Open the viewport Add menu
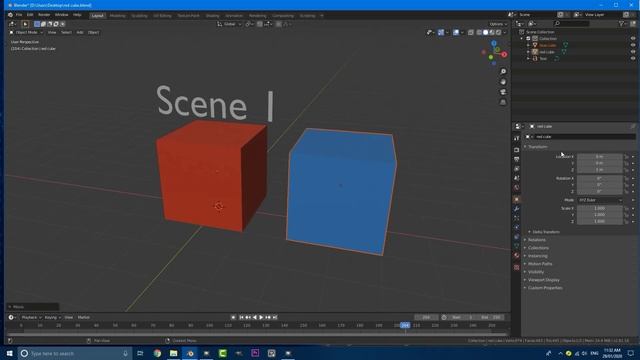Image resolution: width=640 pixels, height=360 pixels. pos(80,32)
